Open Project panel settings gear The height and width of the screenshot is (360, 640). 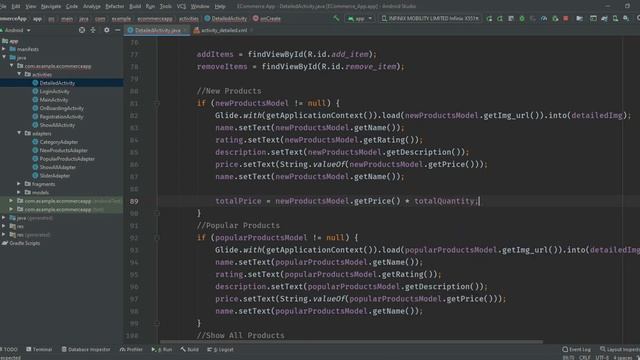107,30
